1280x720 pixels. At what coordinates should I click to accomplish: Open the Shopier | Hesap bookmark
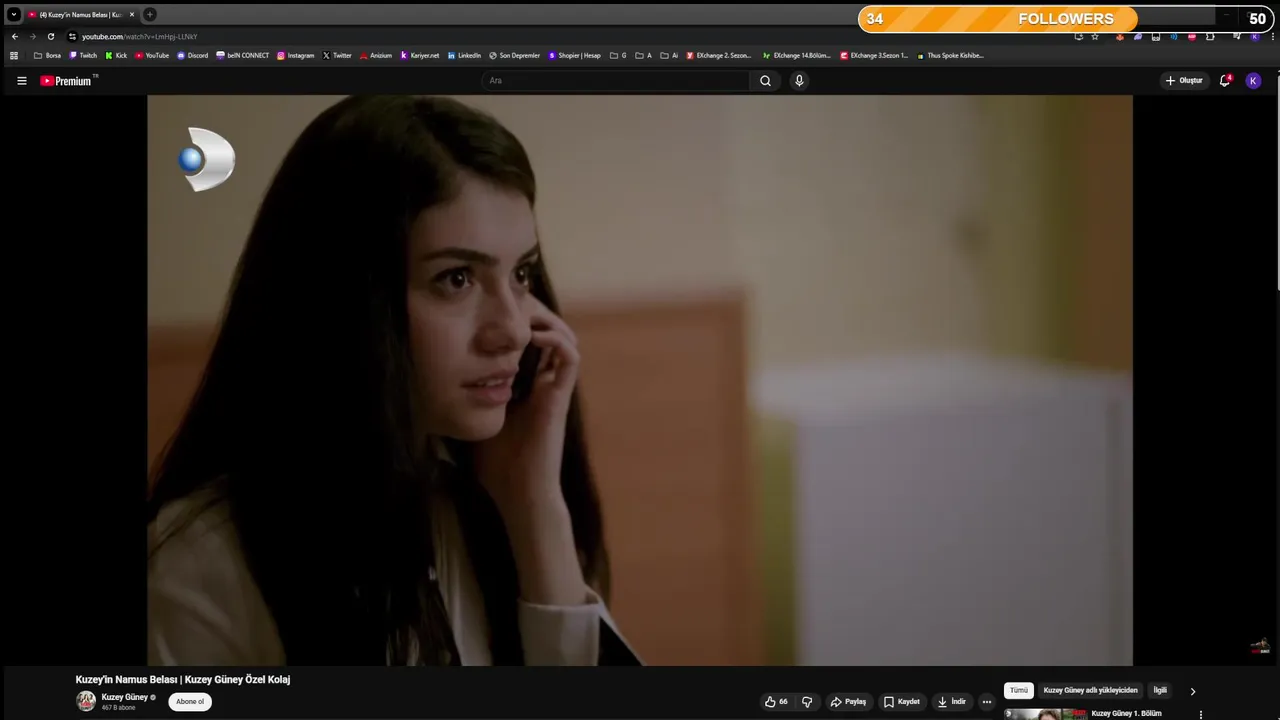[574, 56]
